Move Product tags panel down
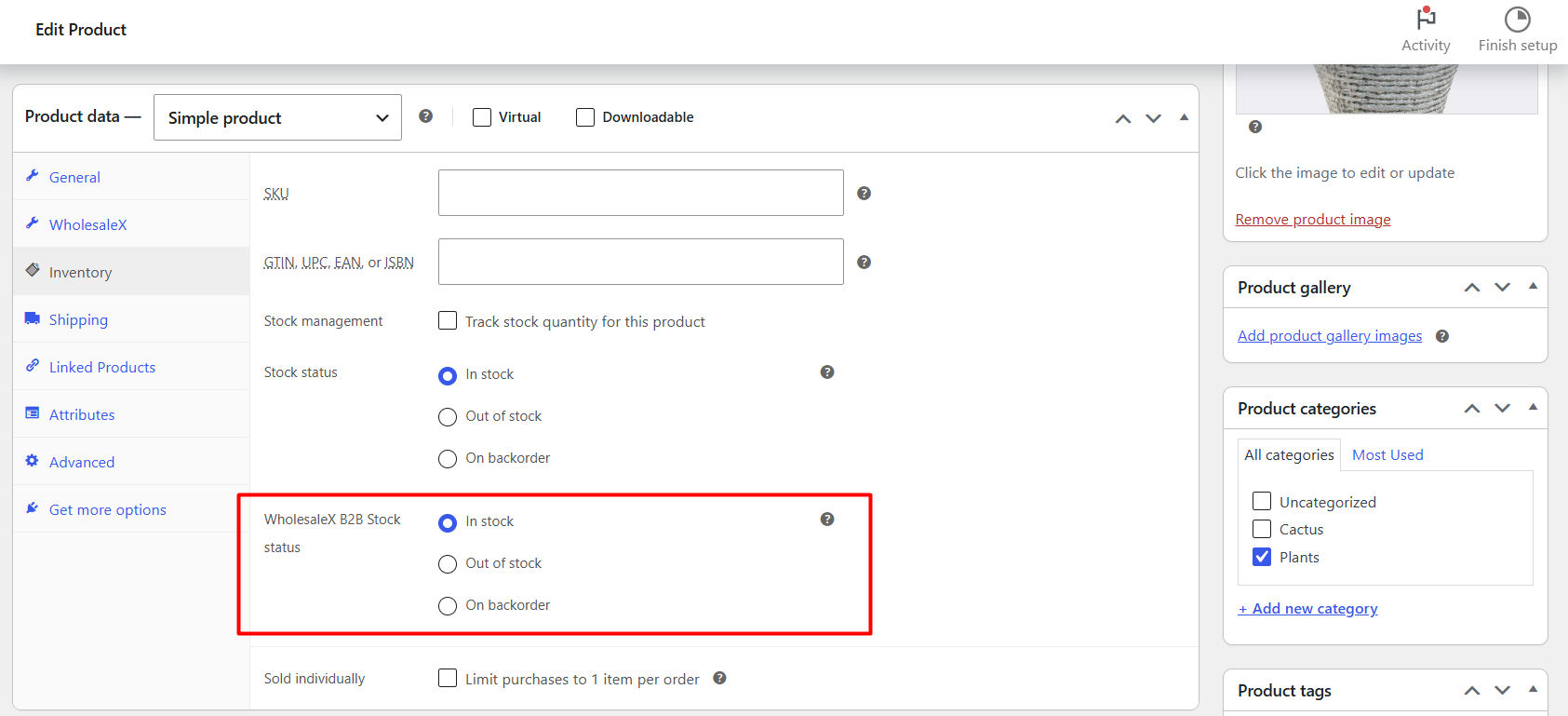Image resolution: width=1568 pixels, height=716 pixels. (1503, 691)
